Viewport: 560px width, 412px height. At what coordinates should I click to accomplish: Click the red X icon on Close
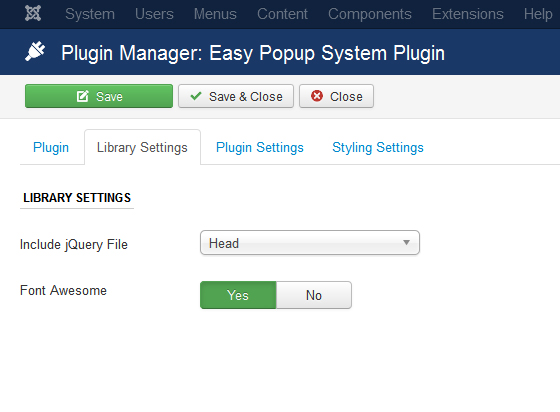coord(317,96)
